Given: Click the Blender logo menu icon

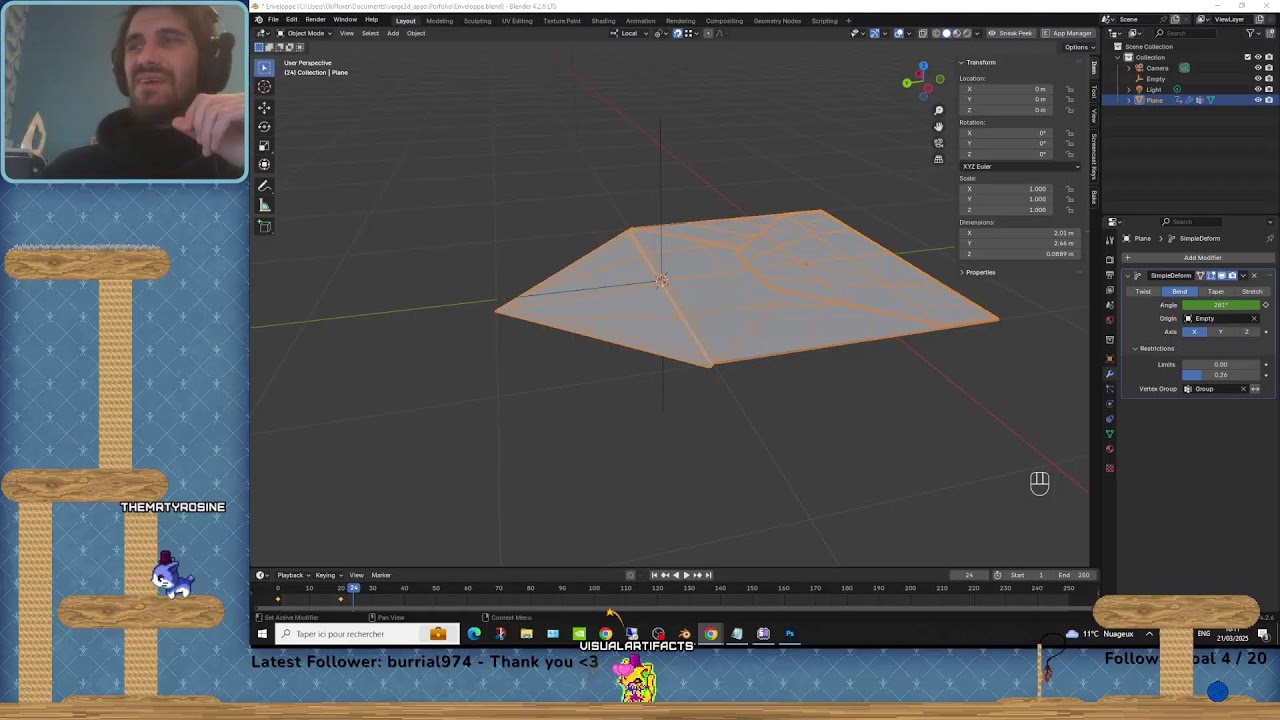Looking at the screenshot, I should [258, 20].
